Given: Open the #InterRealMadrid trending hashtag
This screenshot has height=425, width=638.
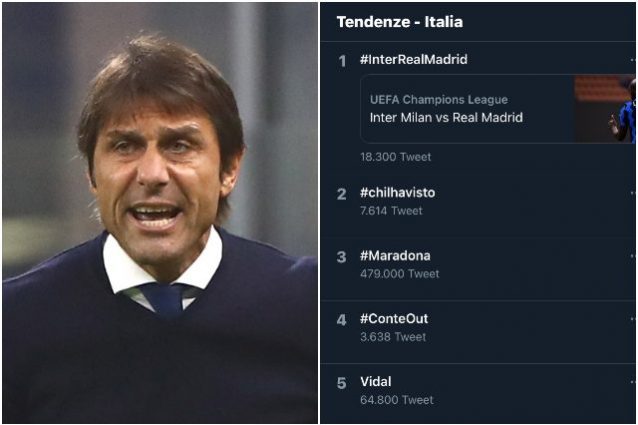Looking at the screenshot, I should (413, 60).
